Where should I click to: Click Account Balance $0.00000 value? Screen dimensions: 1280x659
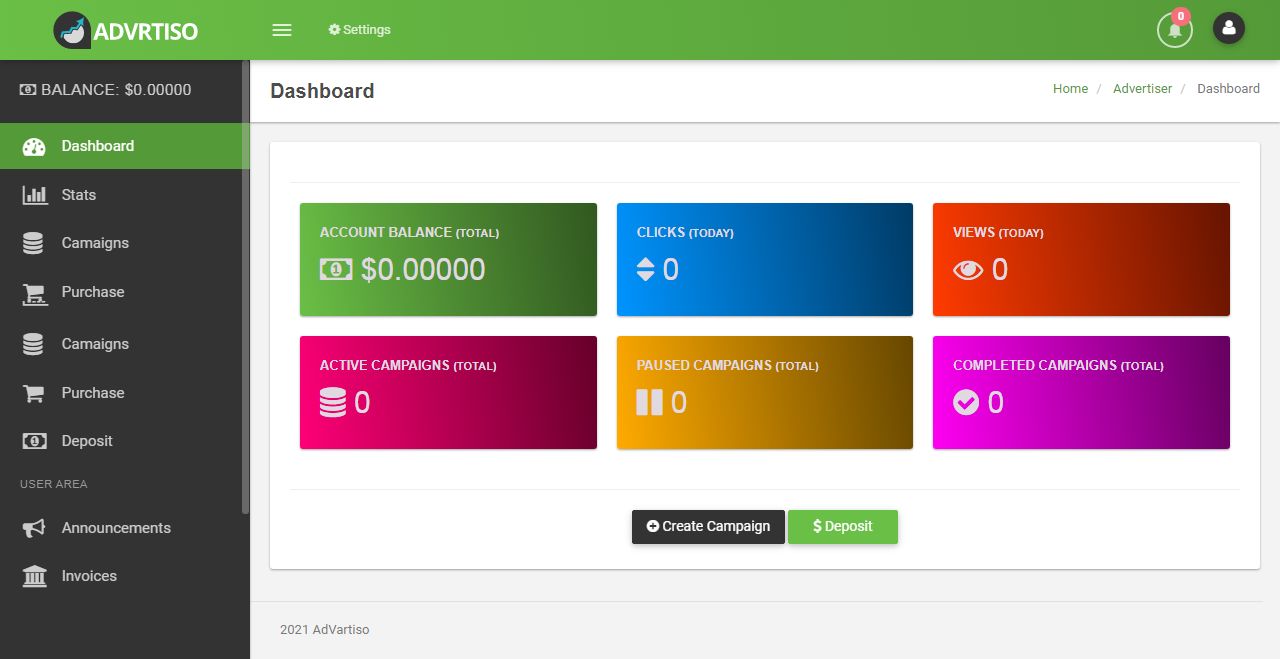[x=423, y=269]
